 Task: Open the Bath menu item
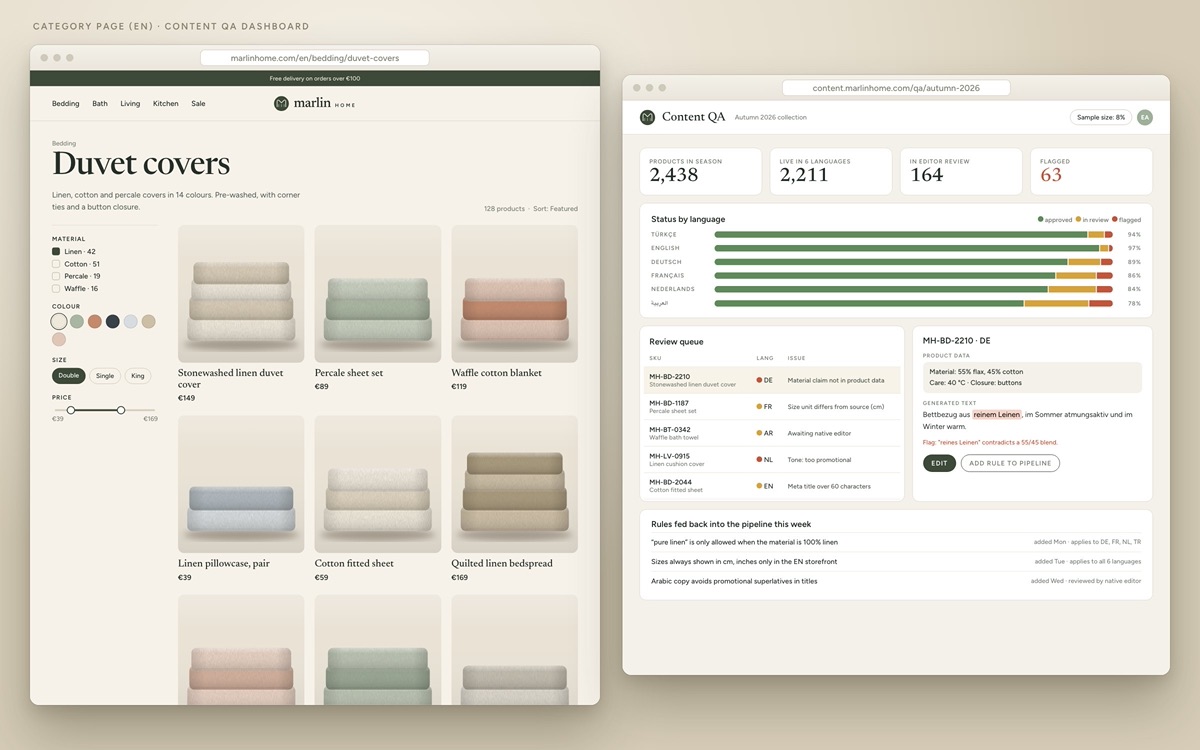coord(100,103)
